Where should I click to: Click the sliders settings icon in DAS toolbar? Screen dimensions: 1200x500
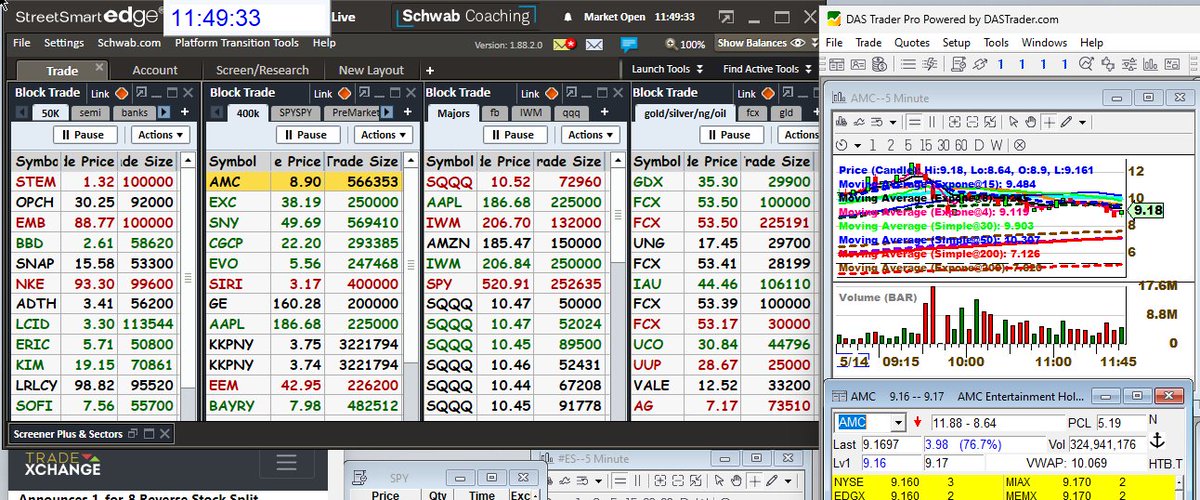coord(1129,64)
